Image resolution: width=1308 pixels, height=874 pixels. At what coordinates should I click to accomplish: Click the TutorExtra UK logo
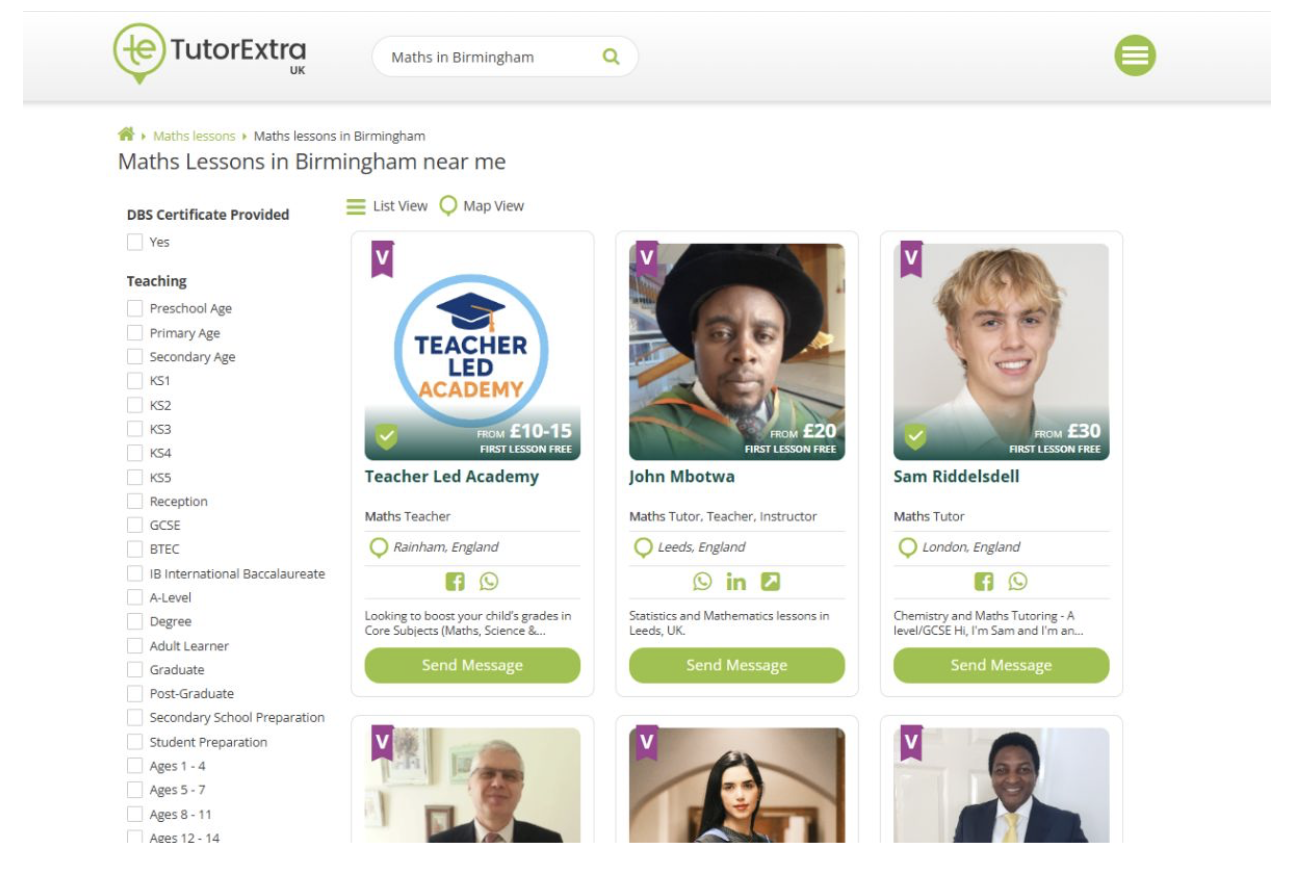(211, 54)
